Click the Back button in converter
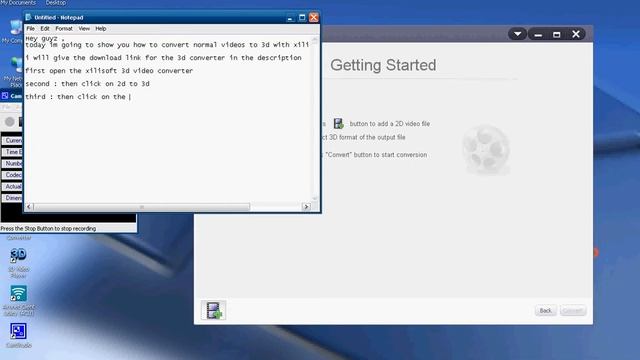Viewport: 640px width, 360px height. pyautogui.click(x=545, y=311)
